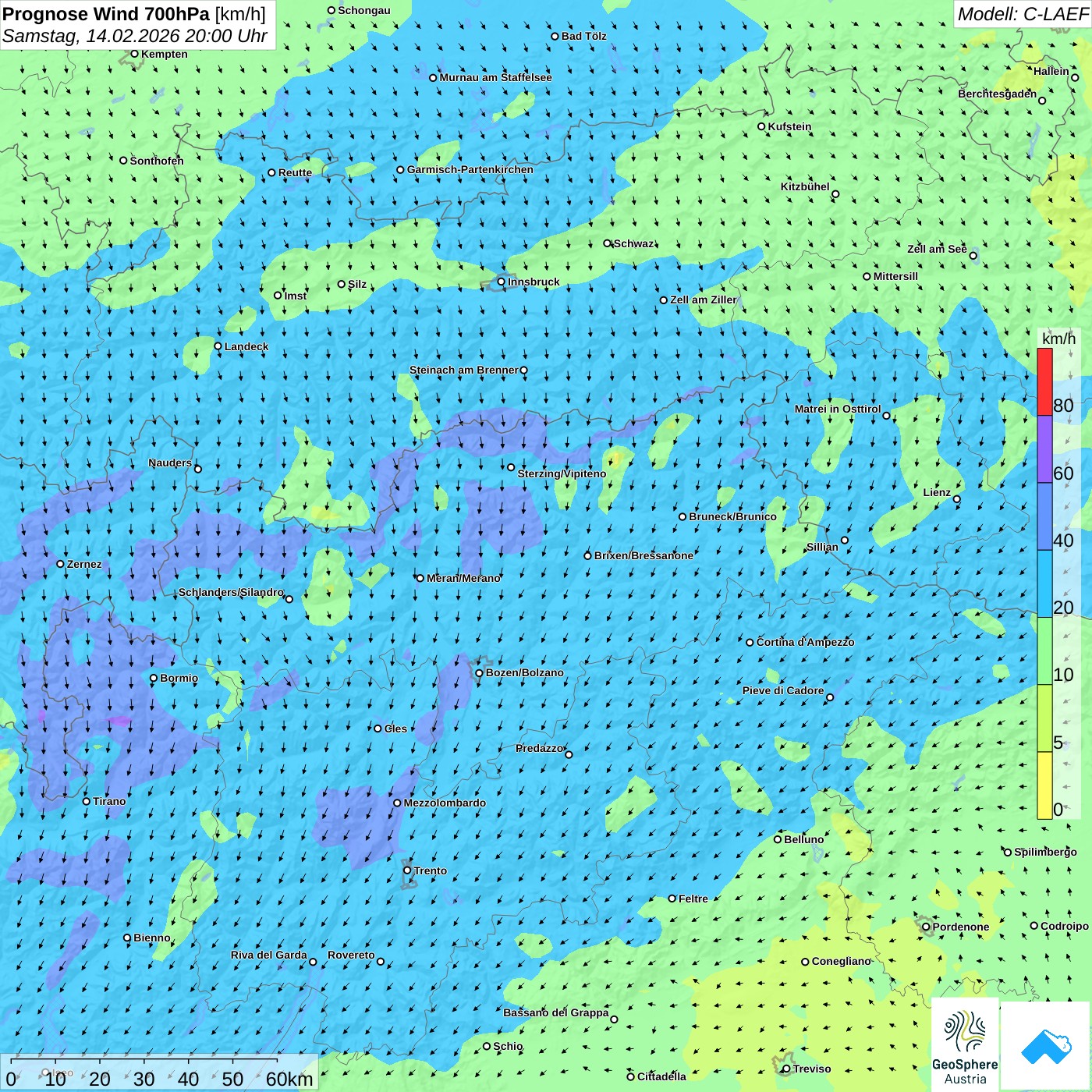Click the purple 60-80 km/h legend color
The width and height of the screenshot is (1092, 1092).
1044,449
